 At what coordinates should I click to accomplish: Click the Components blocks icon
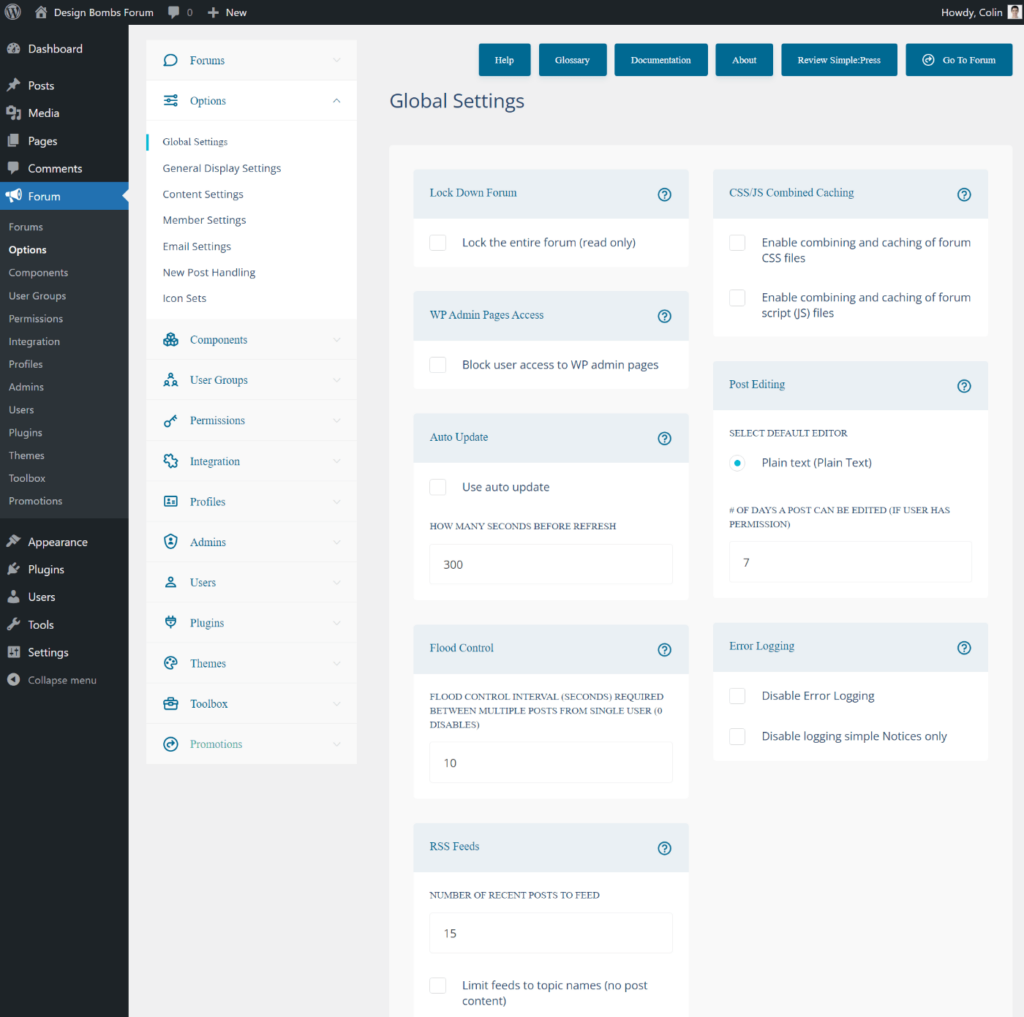[x=170, y=339]
